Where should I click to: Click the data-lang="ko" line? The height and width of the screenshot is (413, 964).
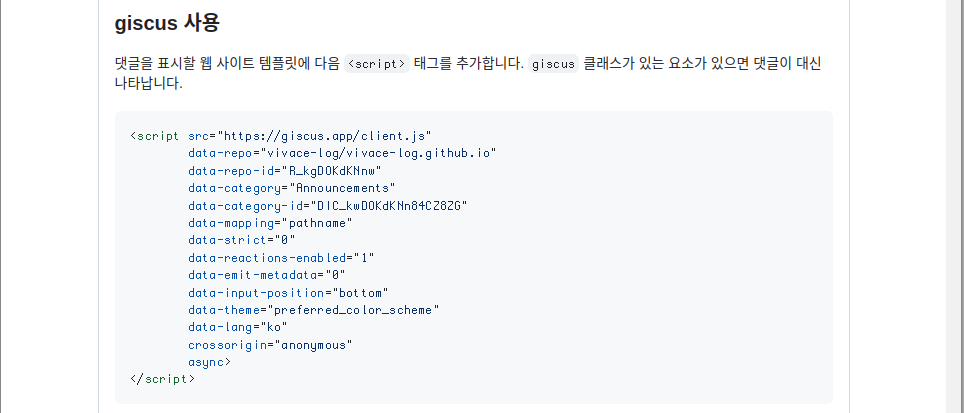238,328
